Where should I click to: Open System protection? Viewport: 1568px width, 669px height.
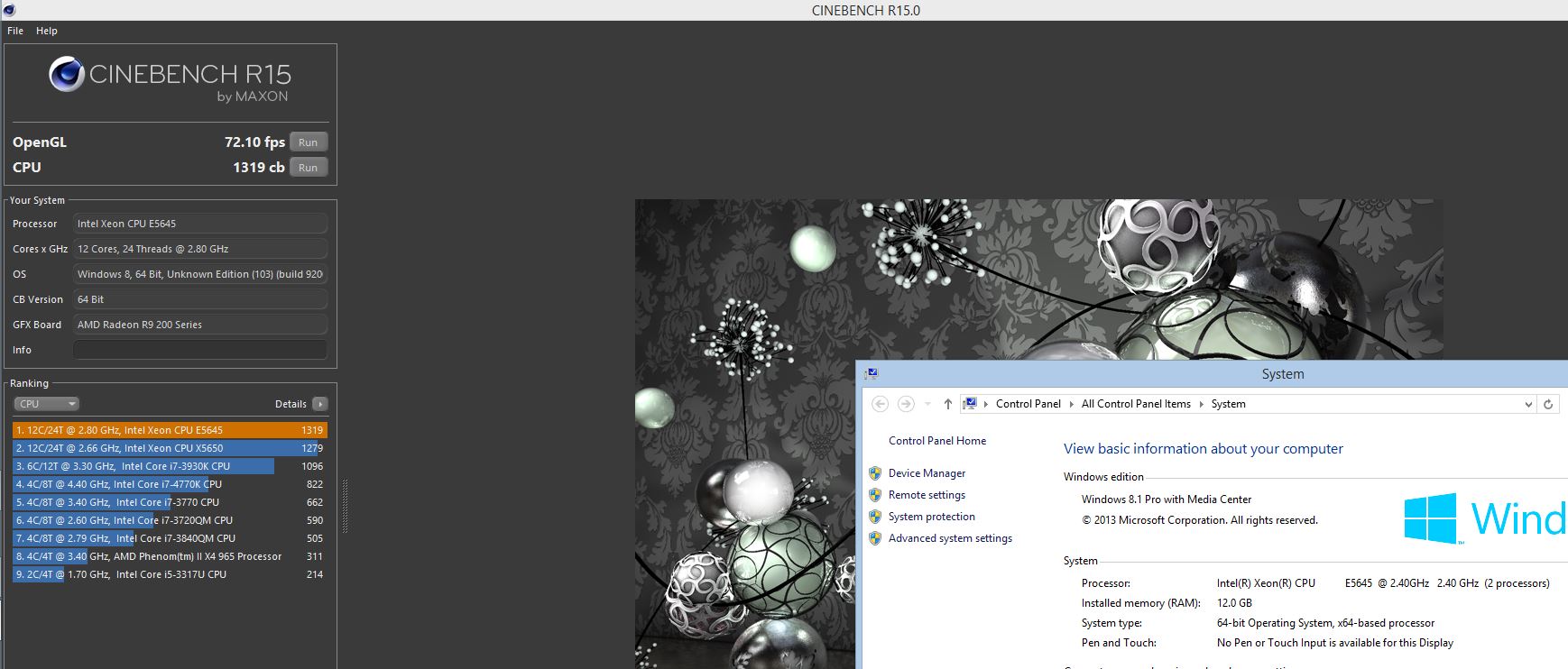coord(932,517)
